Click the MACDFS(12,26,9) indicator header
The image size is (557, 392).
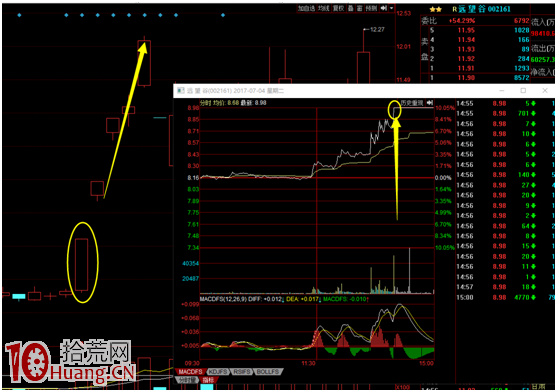223,299
